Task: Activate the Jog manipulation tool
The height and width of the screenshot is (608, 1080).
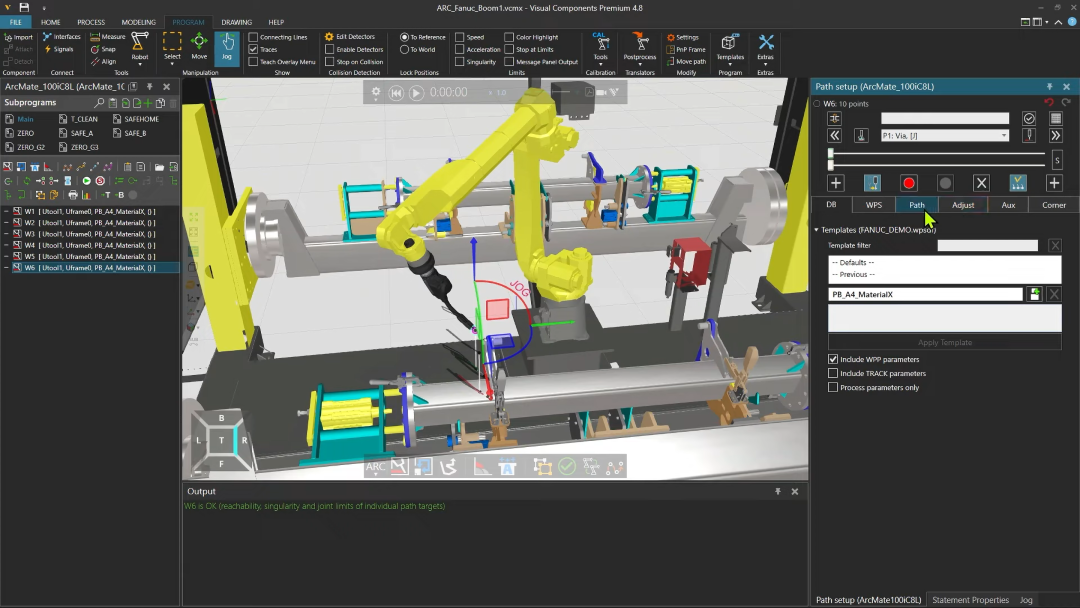Action: pos(227,48)
